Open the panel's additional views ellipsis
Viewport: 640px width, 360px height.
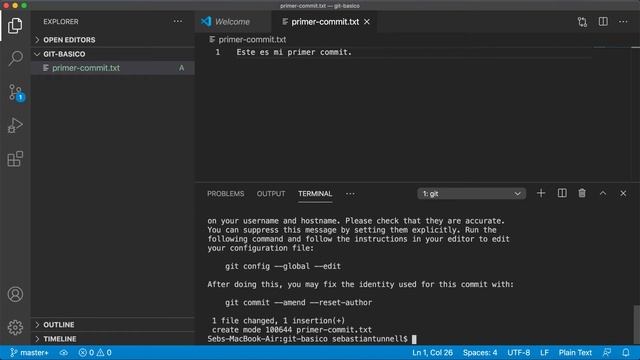pos(350,194)
